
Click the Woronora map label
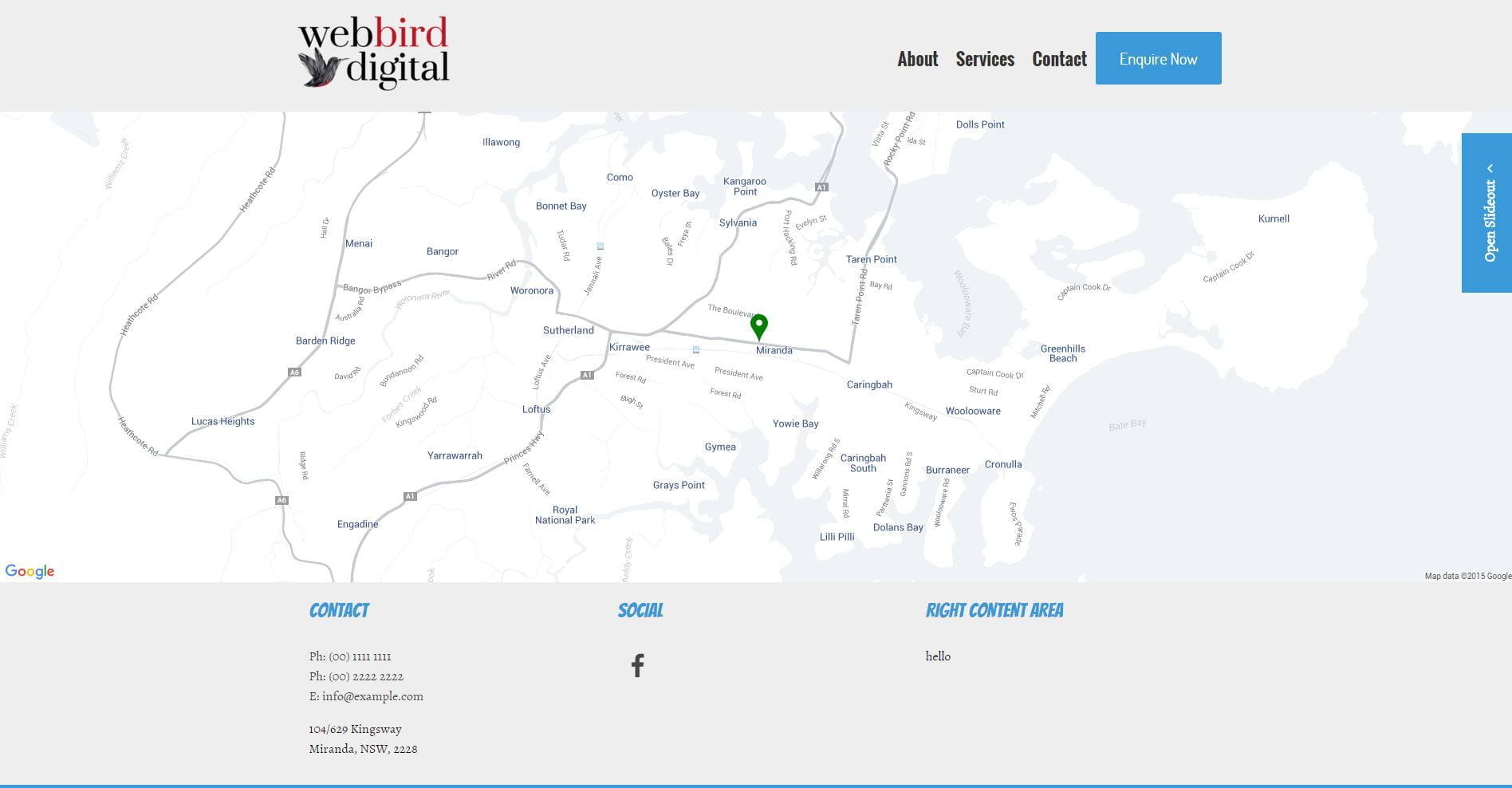coord(532,290)
